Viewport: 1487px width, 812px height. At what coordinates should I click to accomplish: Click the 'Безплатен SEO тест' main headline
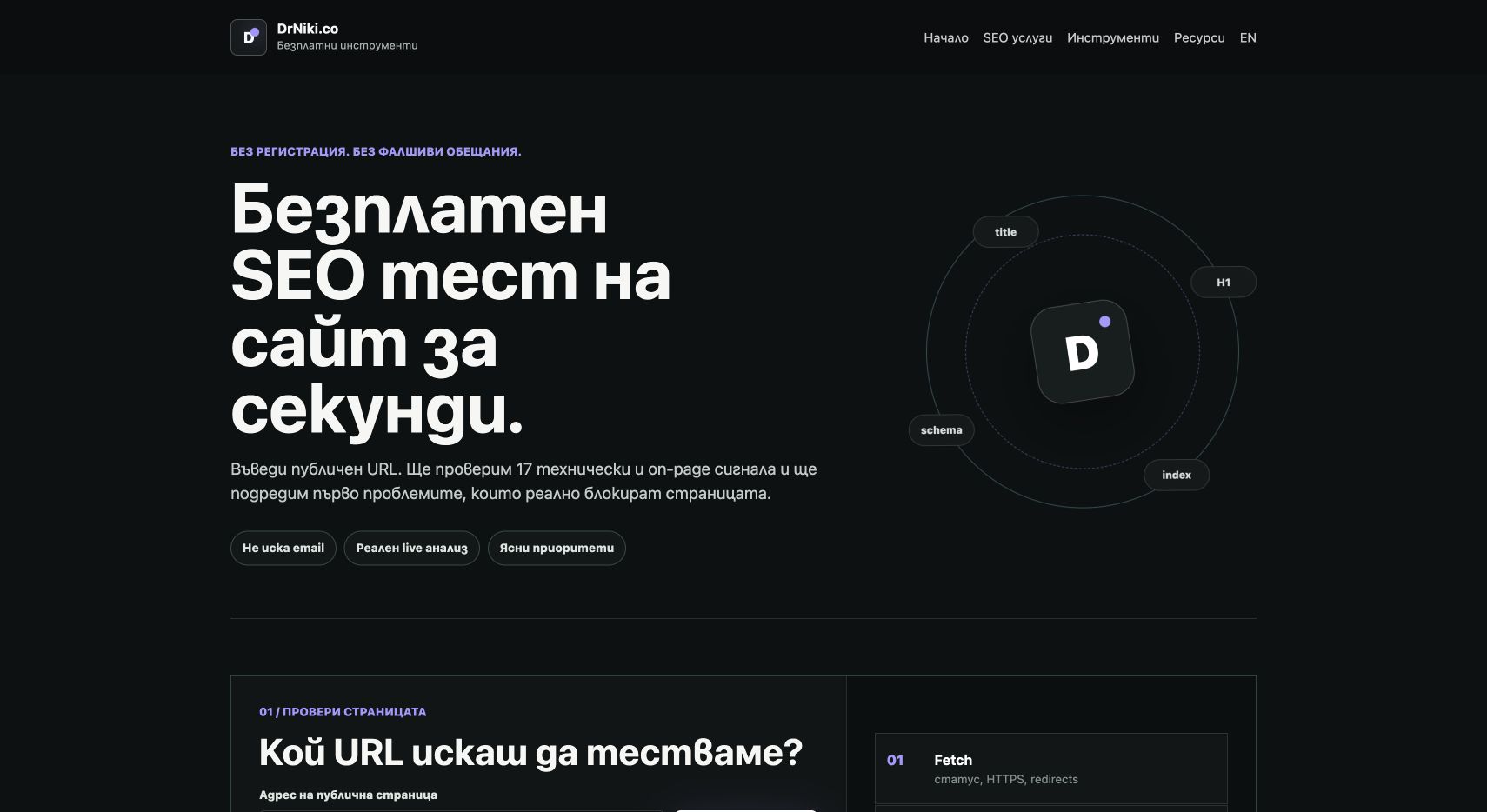(x=450, y=309)
